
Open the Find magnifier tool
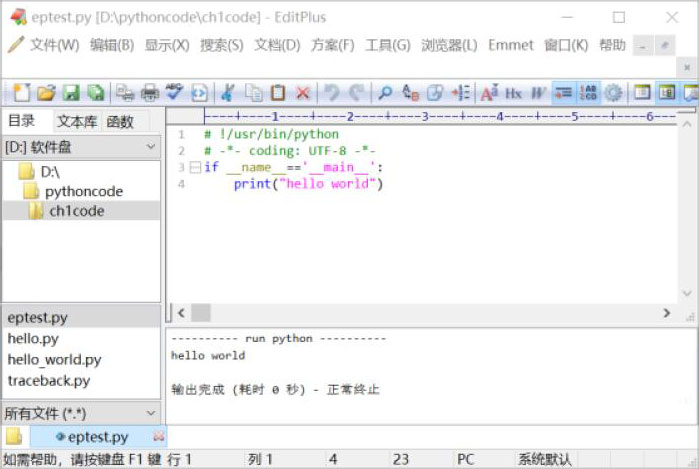coord(384,93)
